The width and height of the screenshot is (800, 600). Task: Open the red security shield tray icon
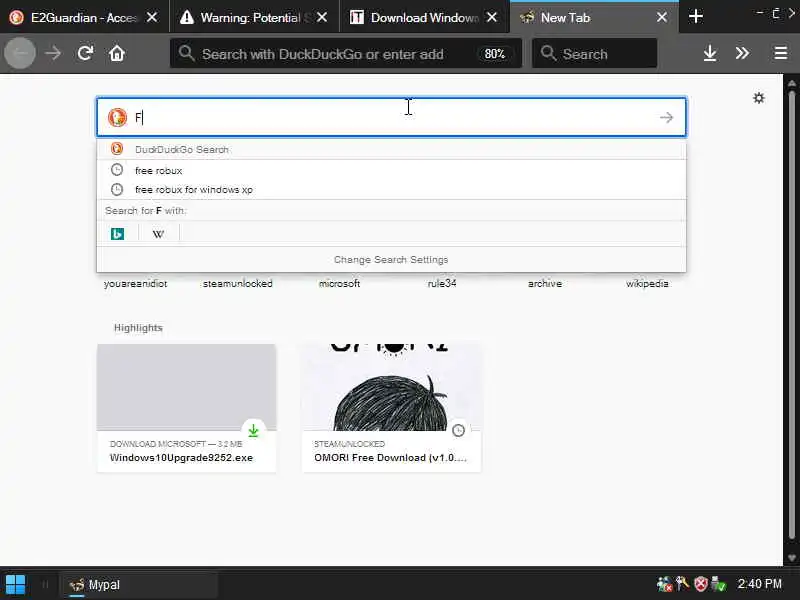(701, 584)
